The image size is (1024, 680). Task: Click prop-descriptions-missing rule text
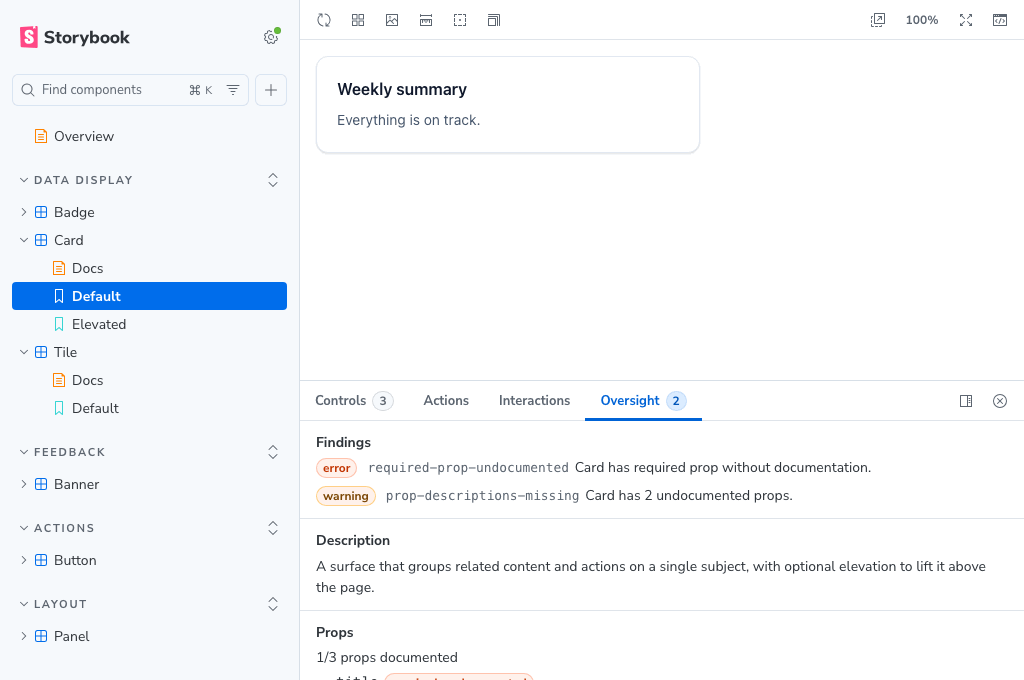482,496
